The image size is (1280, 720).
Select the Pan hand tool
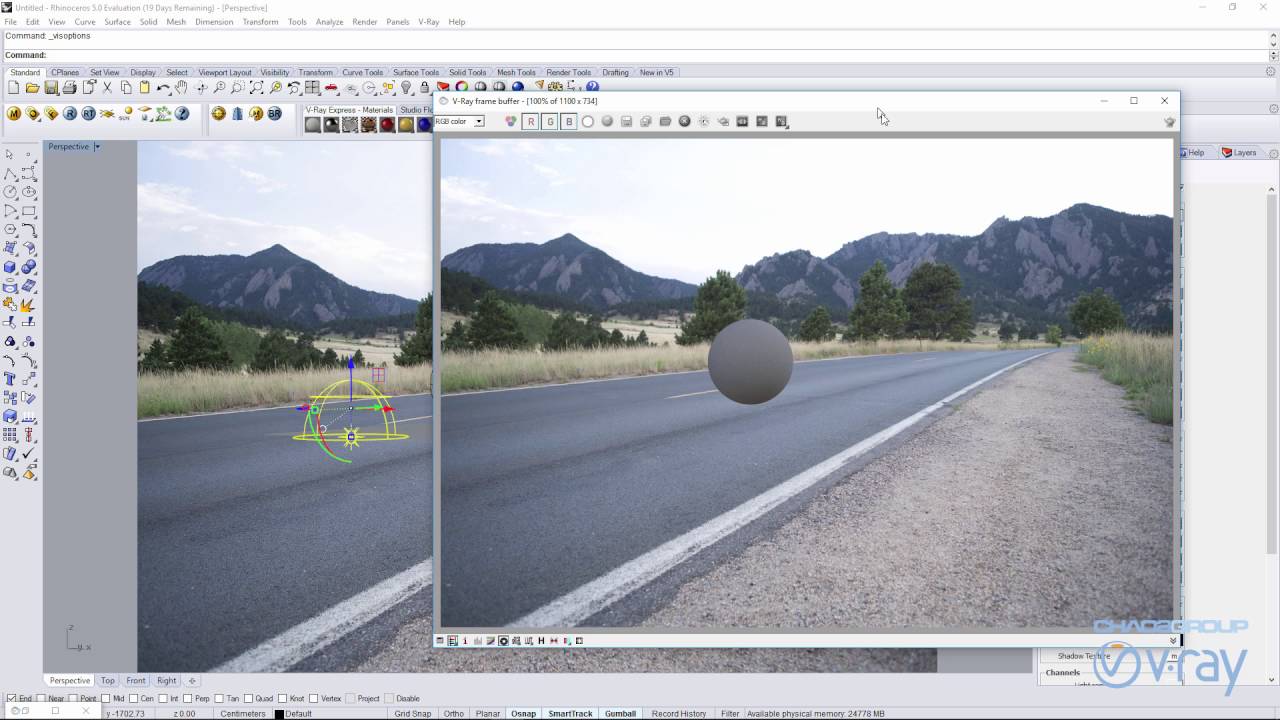(x=181, y=88)
